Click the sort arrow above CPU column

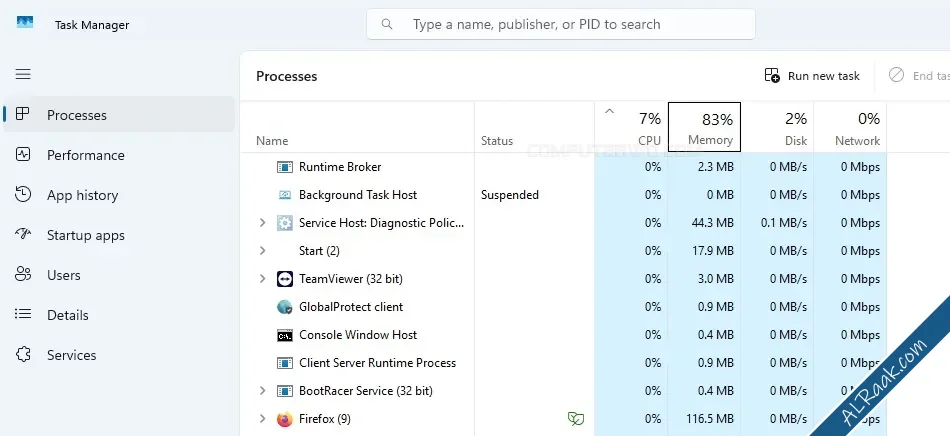coord(610,111)
